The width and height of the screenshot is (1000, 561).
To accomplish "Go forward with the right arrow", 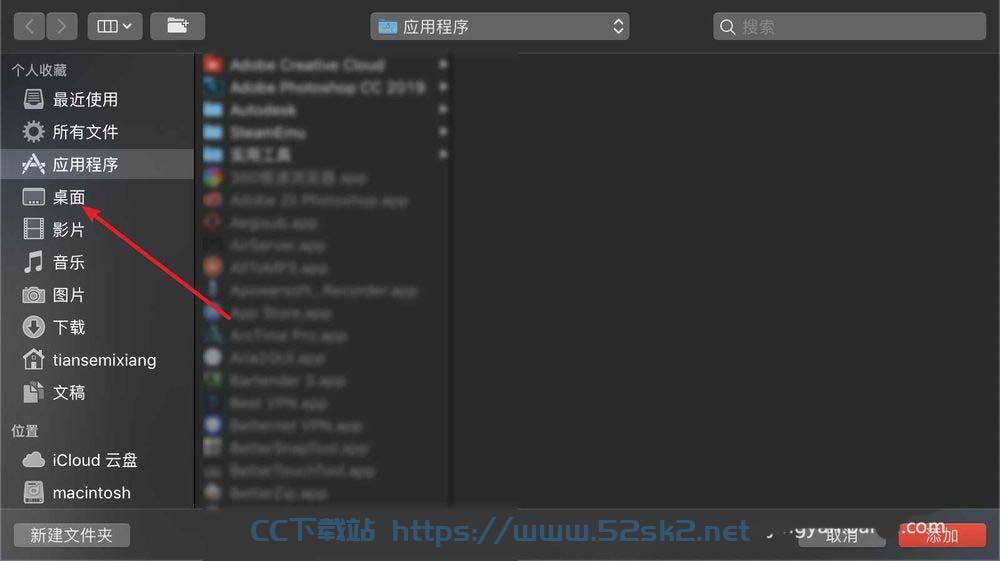I will click(x=62, y=26).
